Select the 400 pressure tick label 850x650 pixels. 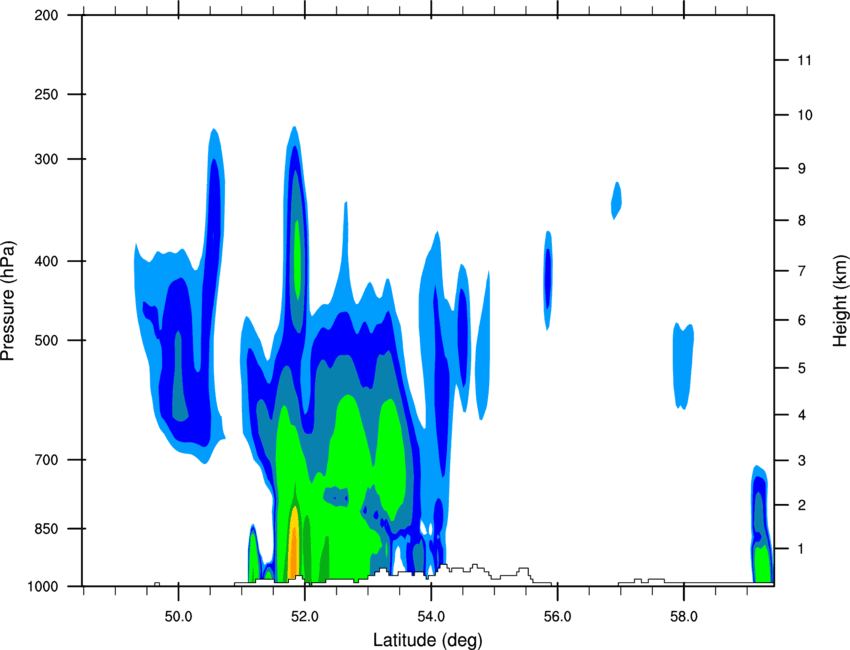46,261
